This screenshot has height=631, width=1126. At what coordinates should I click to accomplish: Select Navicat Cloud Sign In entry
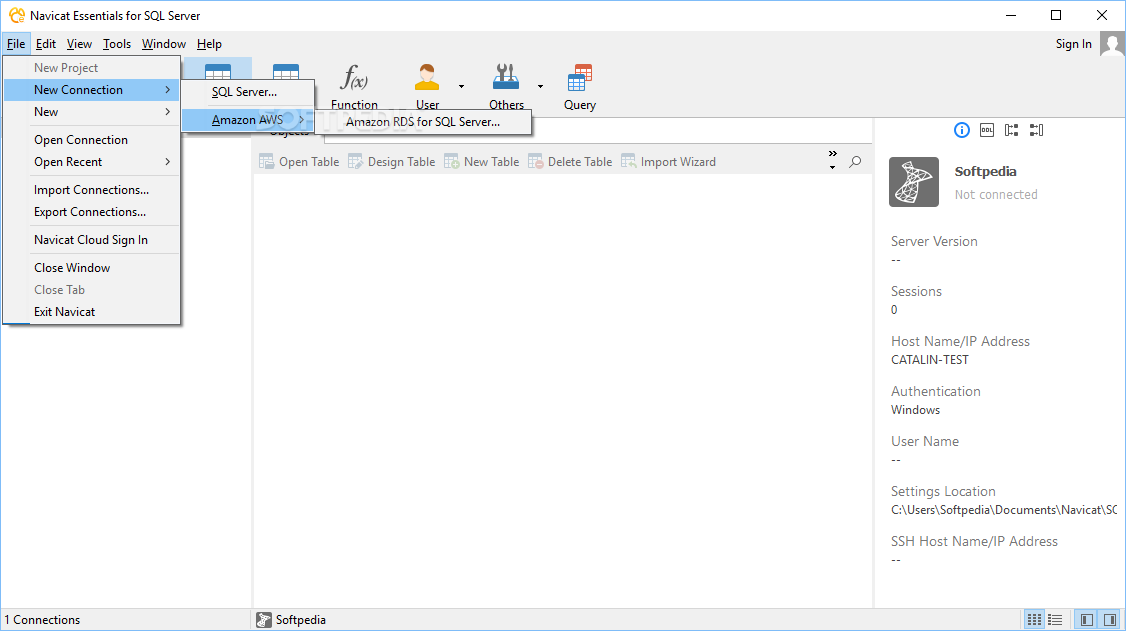pos(91,240)
